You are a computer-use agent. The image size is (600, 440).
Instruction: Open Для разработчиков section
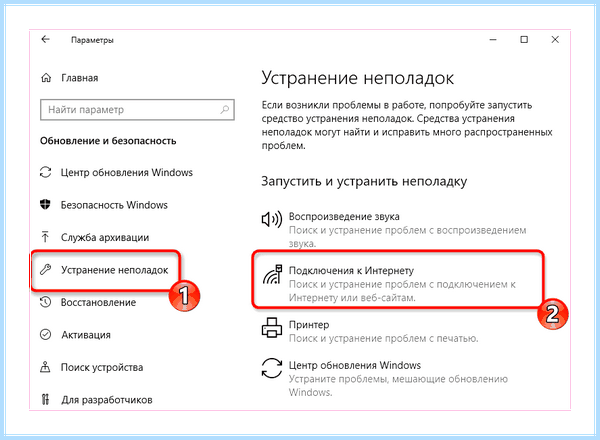pyautogui.click(x=107, y=400)
